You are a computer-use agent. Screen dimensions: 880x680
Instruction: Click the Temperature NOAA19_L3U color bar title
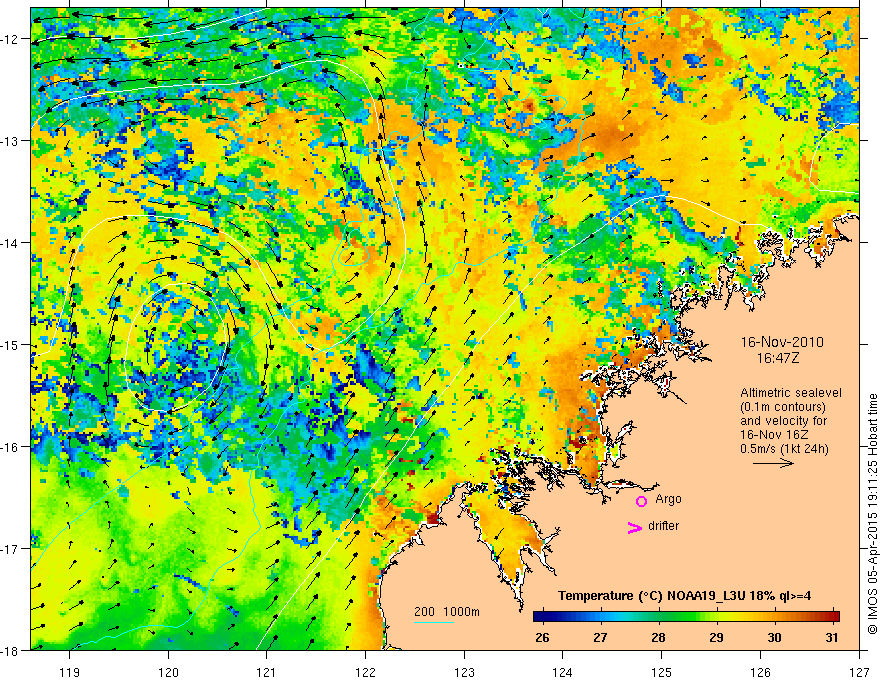click(x=684, y=596)
